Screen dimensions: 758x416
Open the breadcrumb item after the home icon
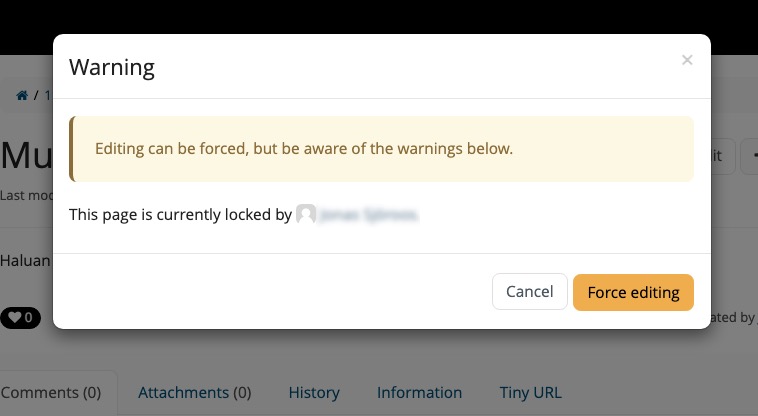click(x=48, y=95)
